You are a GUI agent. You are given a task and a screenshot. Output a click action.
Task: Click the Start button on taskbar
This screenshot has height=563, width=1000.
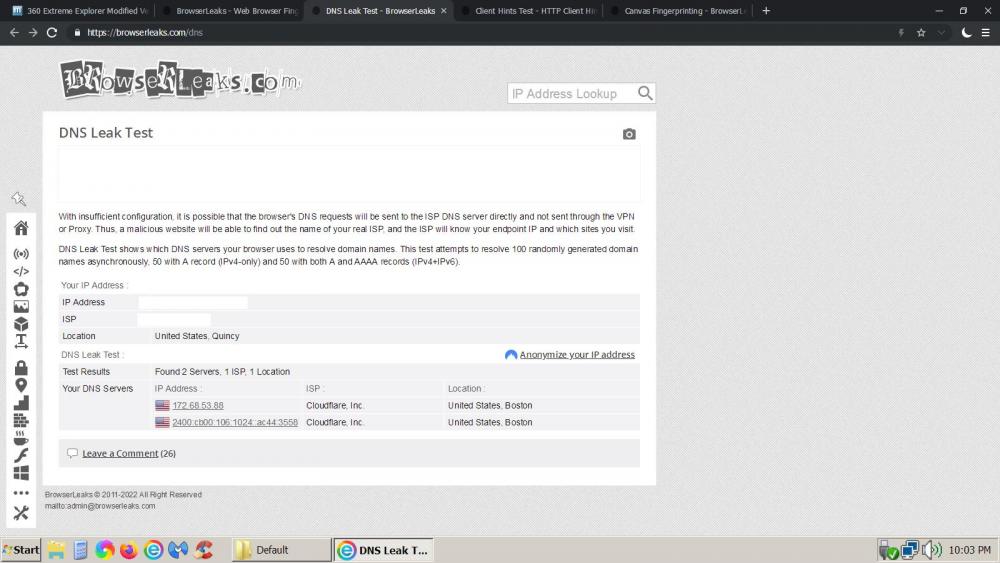[x=21, y=550]
